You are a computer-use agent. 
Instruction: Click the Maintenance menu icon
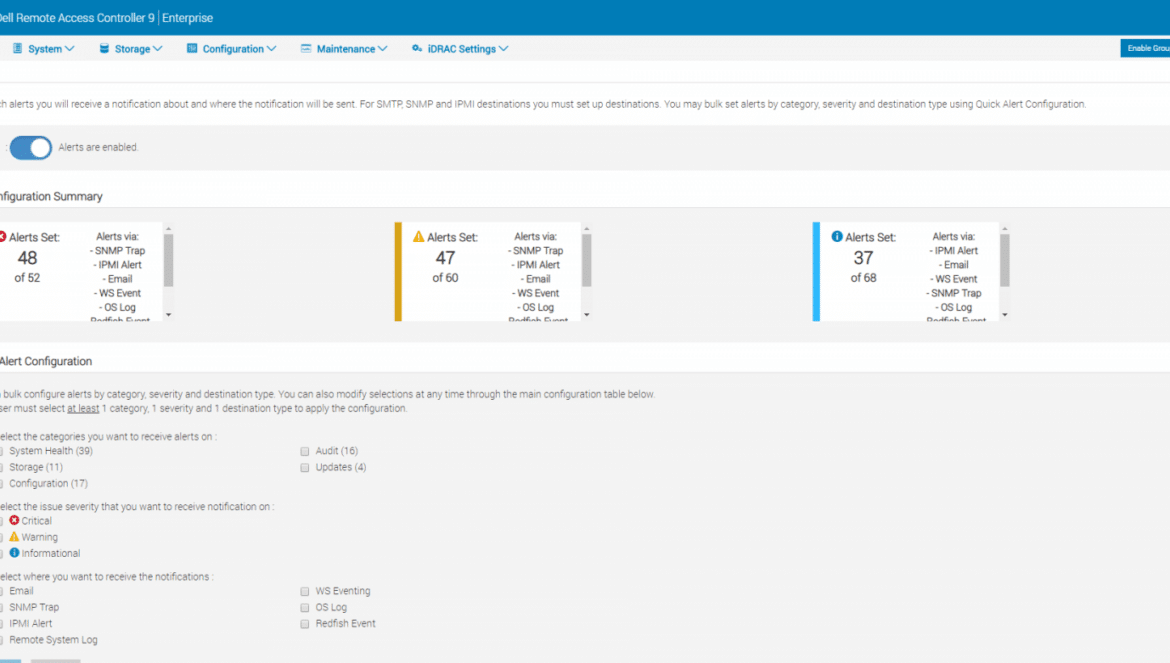(306, 48)
